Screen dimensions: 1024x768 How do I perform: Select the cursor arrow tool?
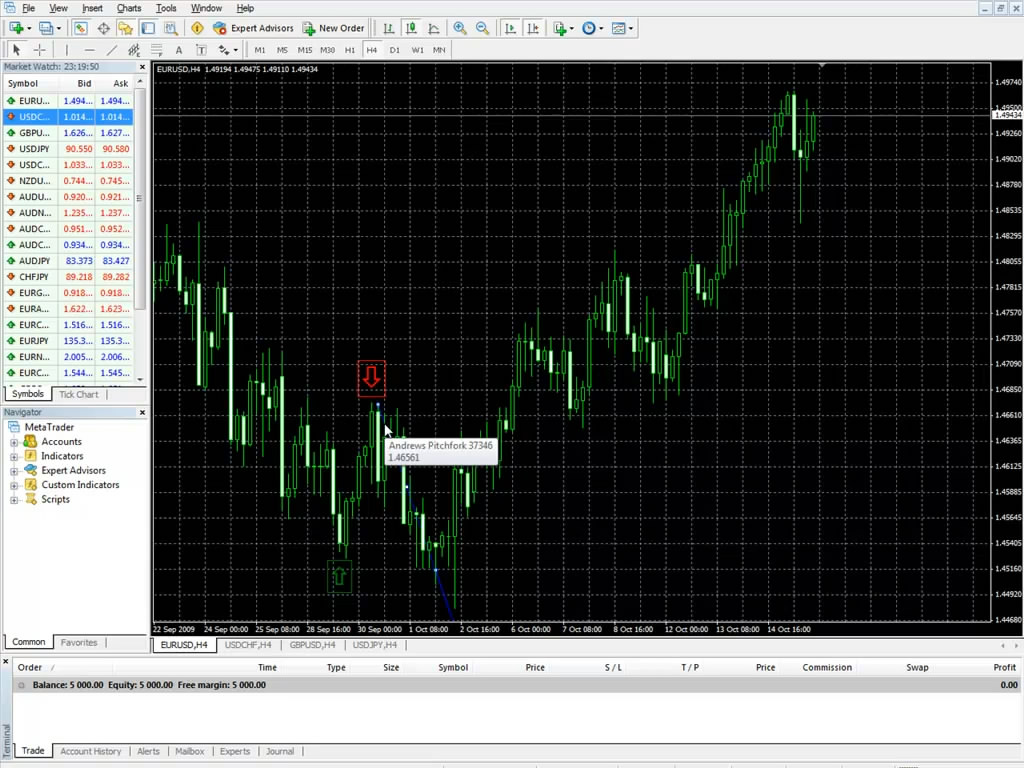(x=17, y=50)
